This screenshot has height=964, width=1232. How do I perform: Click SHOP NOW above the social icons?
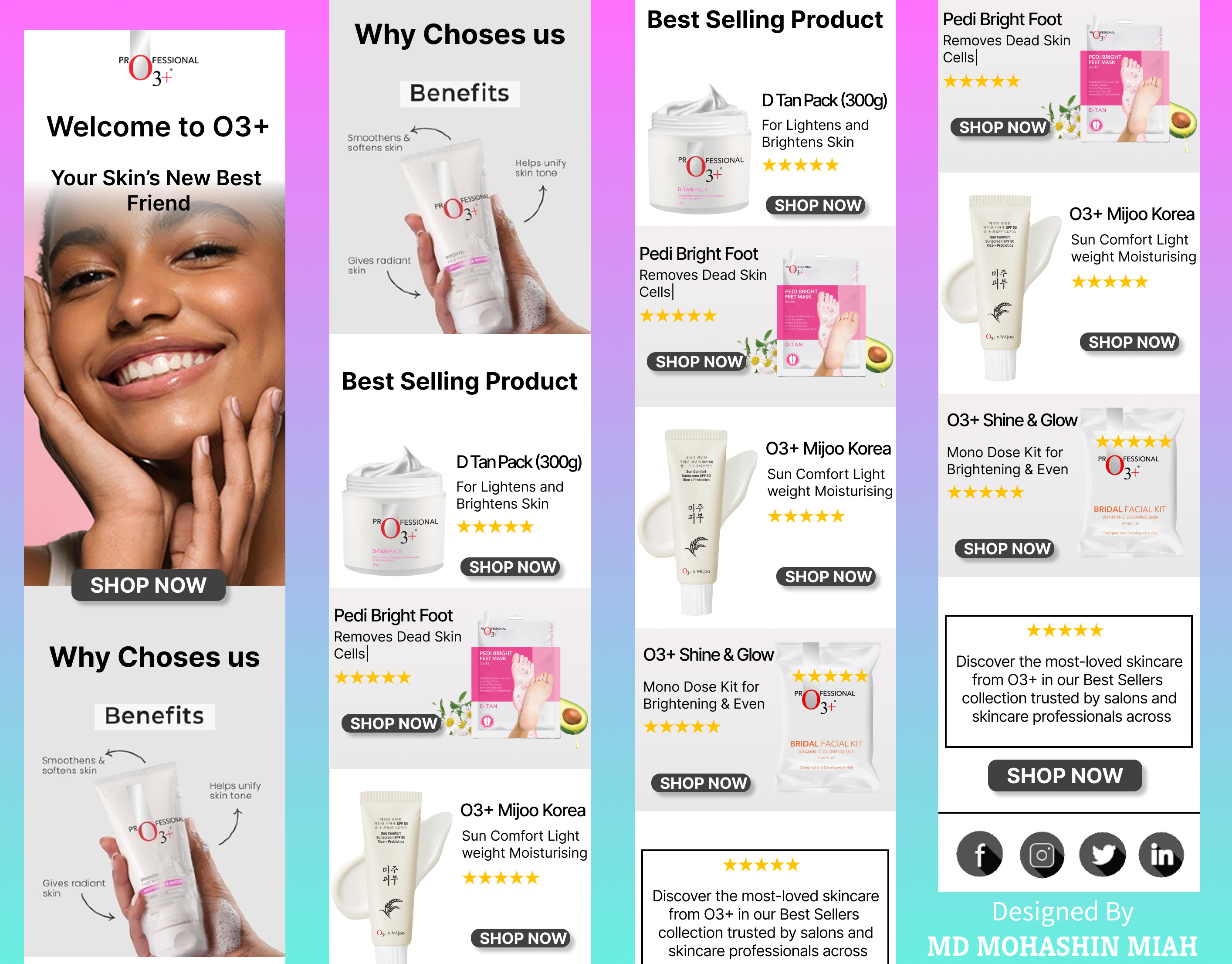pos(1065,775)
